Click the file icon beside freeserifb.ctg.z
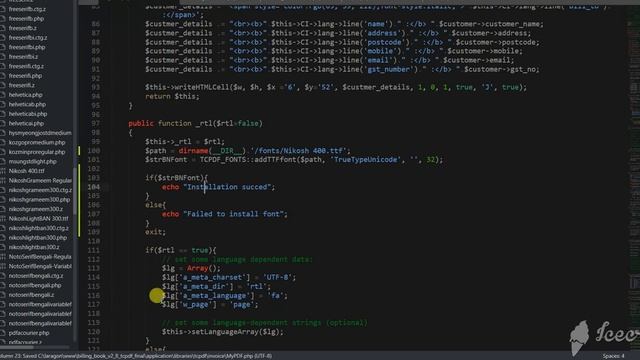 [3, 9]
